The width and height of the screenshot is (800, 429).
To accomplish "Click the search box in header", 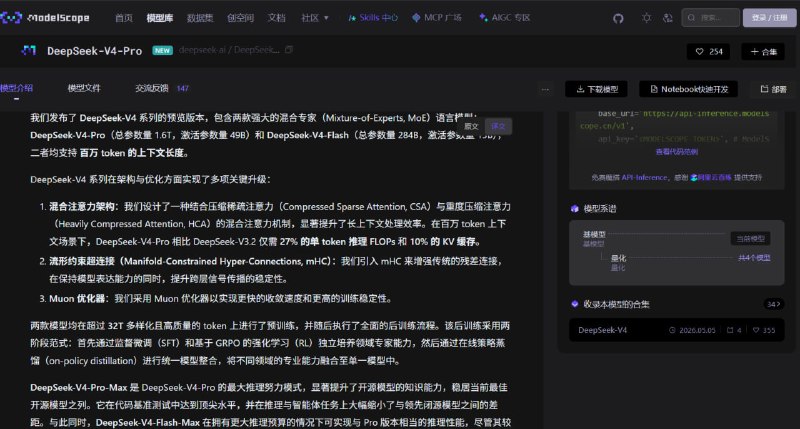I will click(710, 18).
